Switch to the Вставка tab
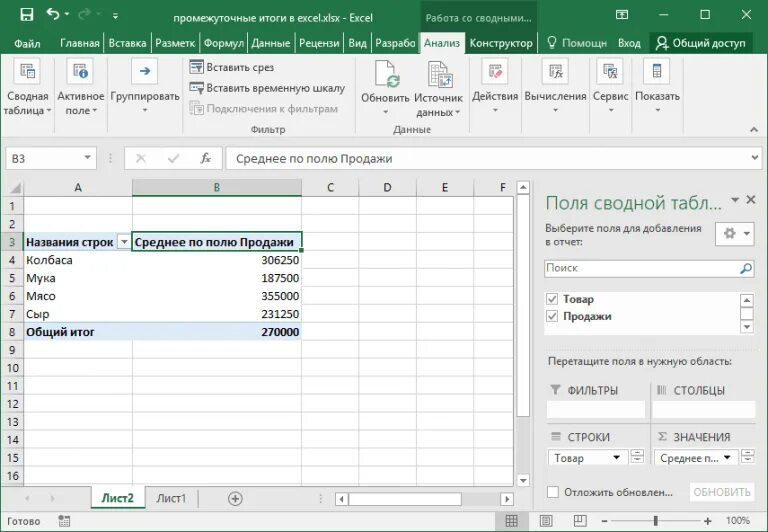Viewport: 768px width, 532px height. tap(127, 44)
